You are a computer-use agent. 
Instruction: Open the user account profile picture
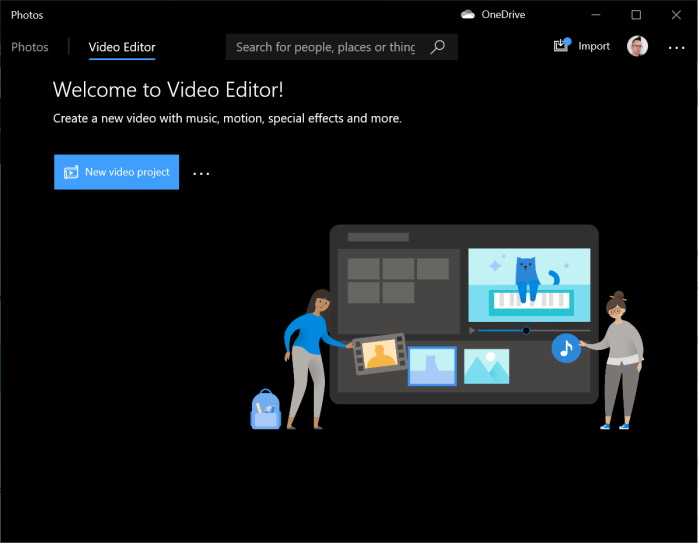click(x=637, y=46)
